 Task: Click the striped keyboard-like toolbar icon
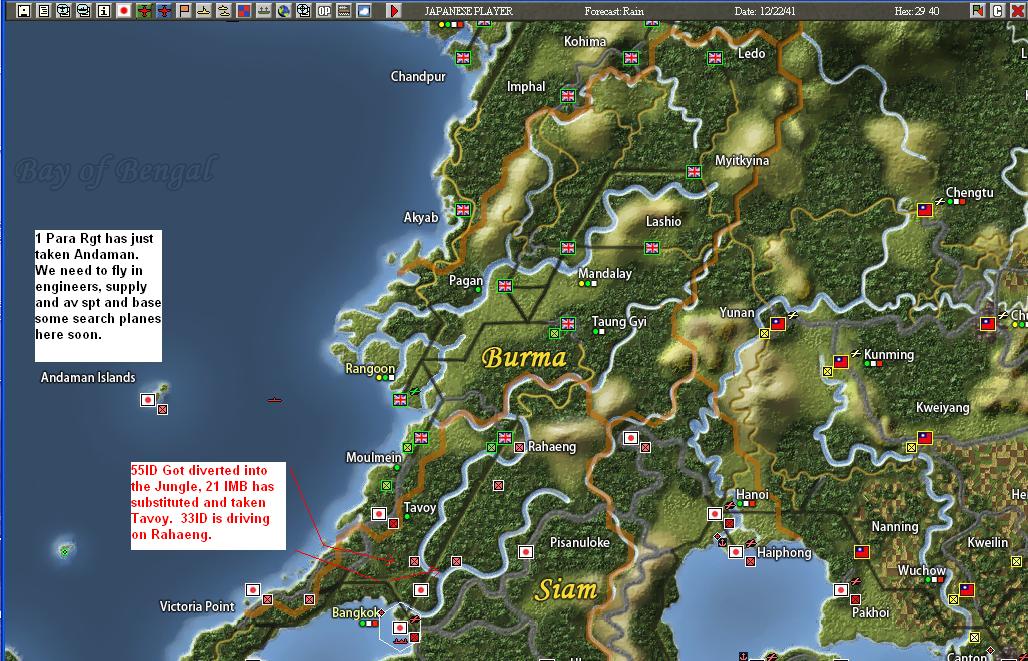(344, 10)
